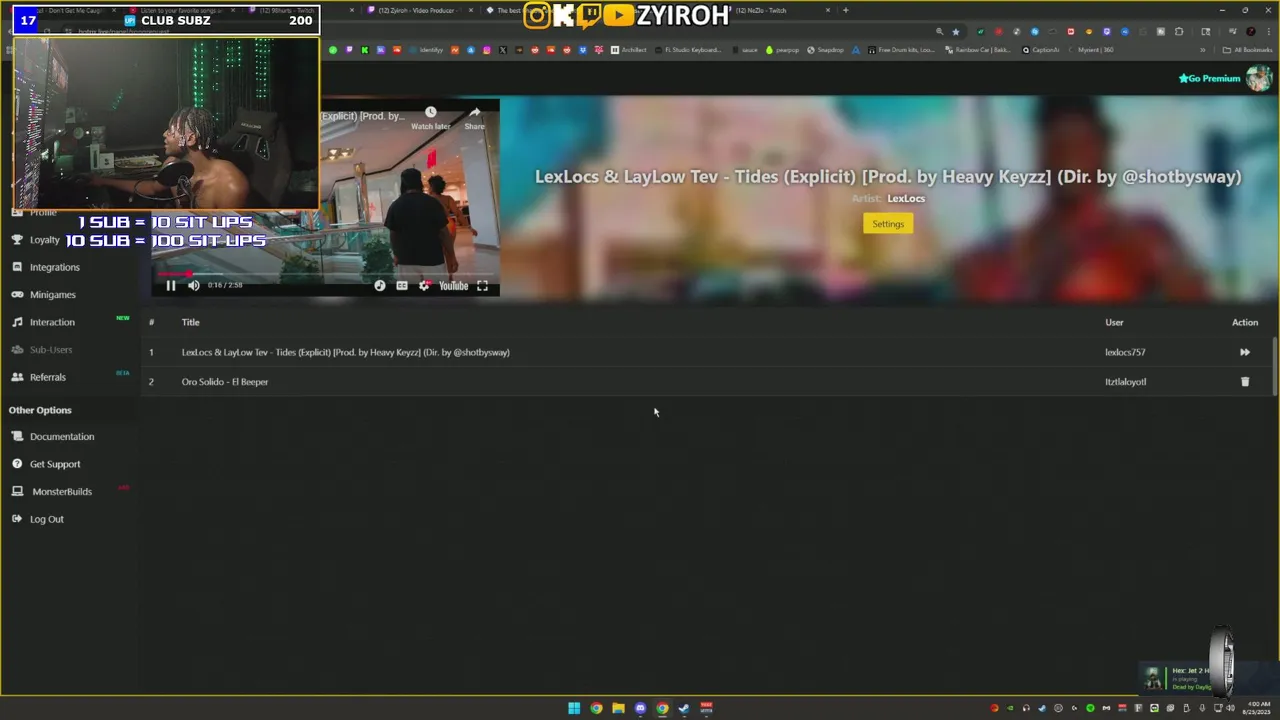Screen dimensions: 1280x720
Task: Select the Oro Solido - El Beeper title
Action: [x=225, y=382]
